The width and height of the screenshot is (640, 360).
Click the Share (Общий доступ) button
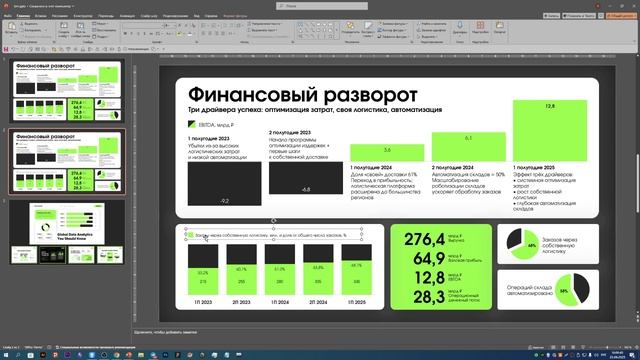(x=621, y=16)
